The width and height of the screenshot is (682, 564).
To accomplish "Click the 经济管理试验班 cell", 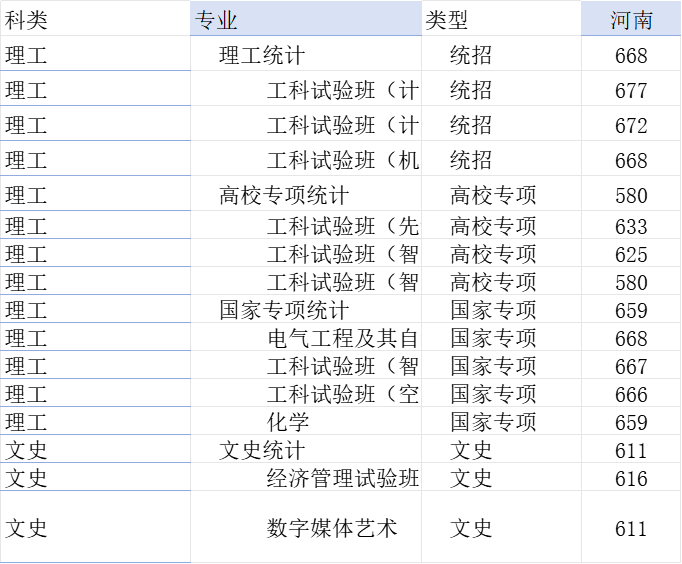I will (x=343, y=478).
